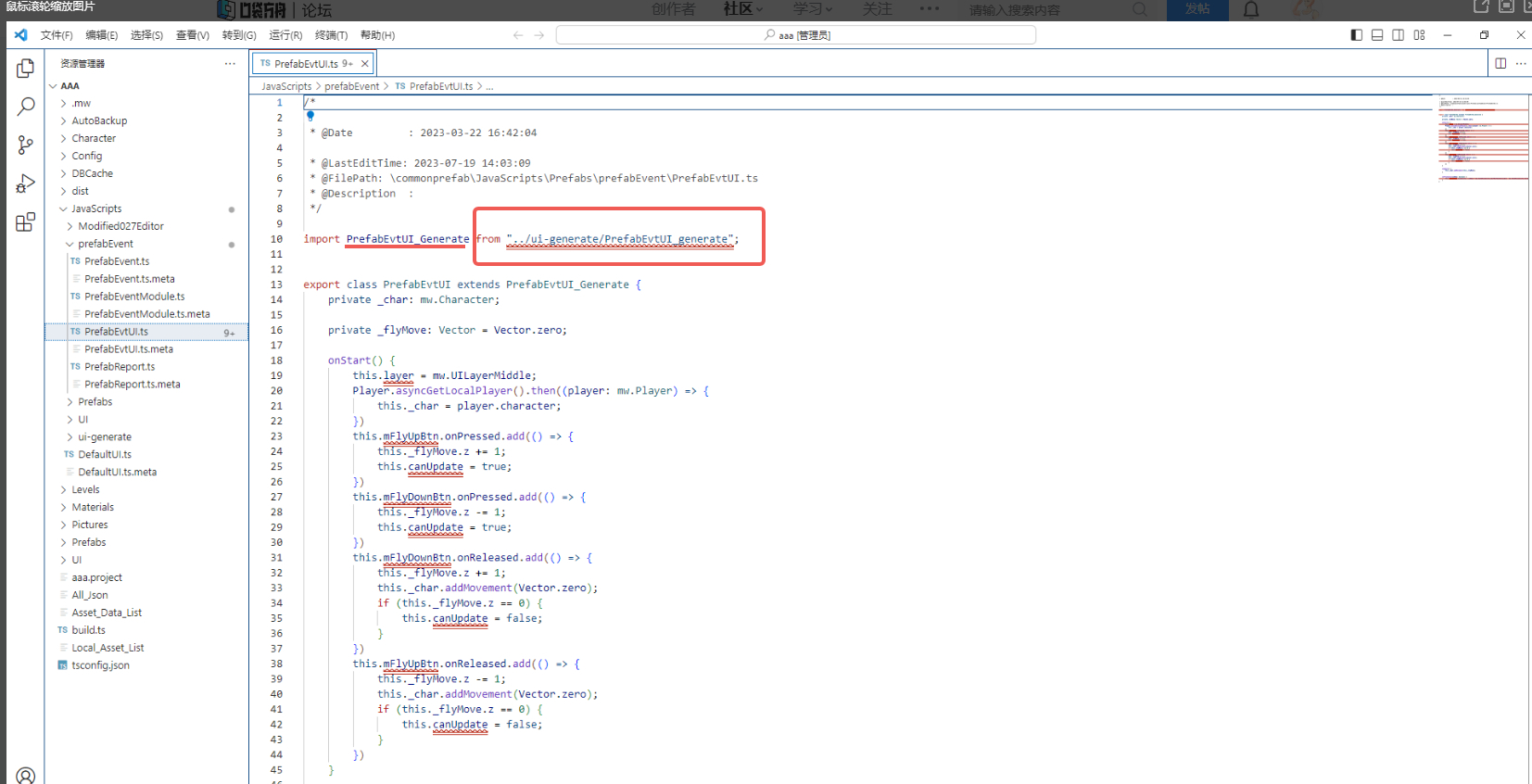Toggle the secondary side bar layout icon
Viewport: 1532px width, 784px height.
[1398, 35]
